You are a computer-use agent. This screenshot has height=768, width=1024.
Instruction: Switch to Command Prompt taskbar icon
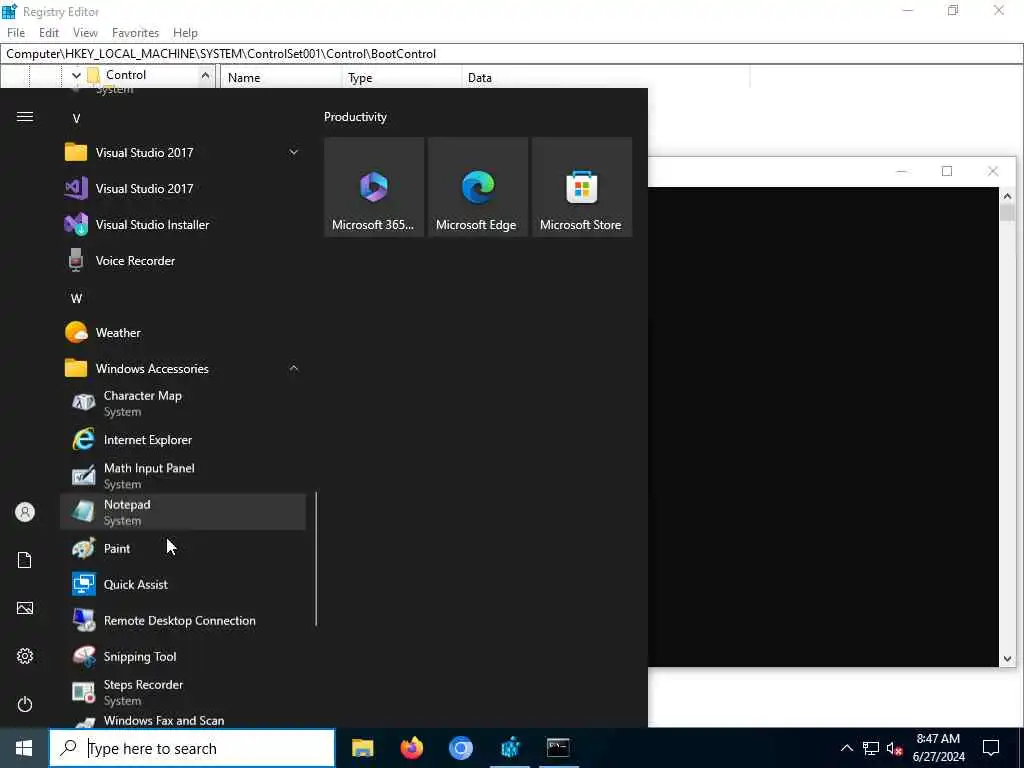(558, 748)
